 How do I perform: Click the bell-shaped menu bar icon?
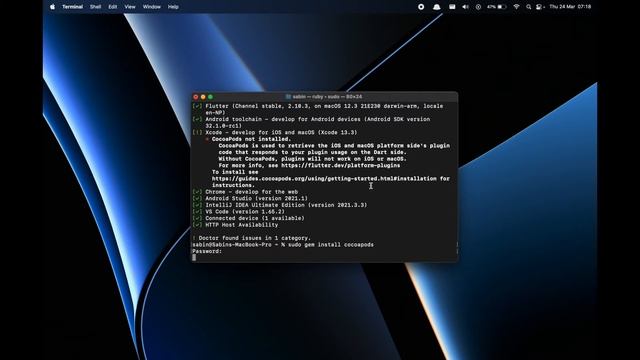tap(437, 7)
